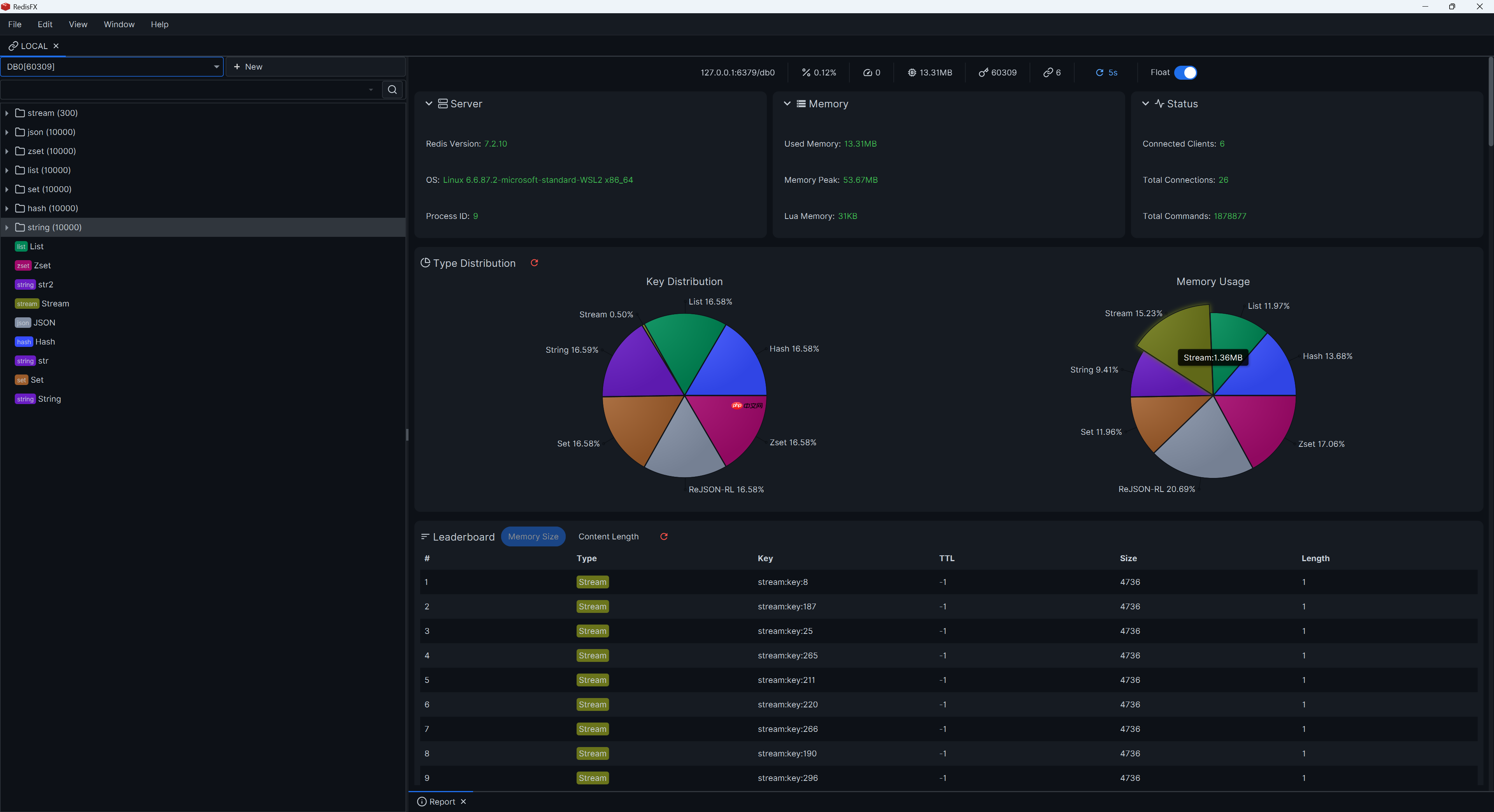Refresh the Leaderboard data

pos(664,537)
